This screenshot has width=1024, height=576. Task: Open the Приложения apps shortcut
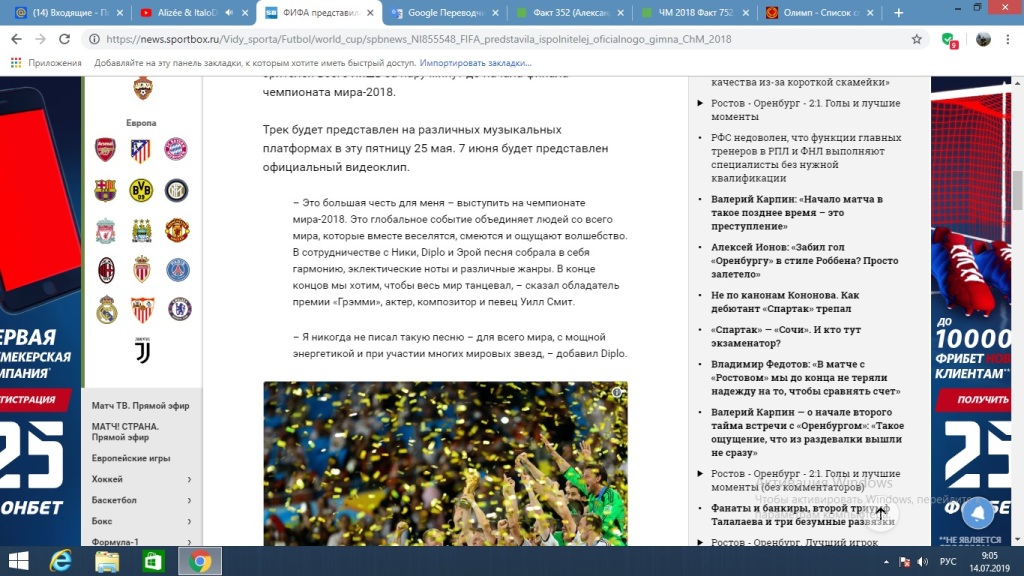tap(46, 63)
